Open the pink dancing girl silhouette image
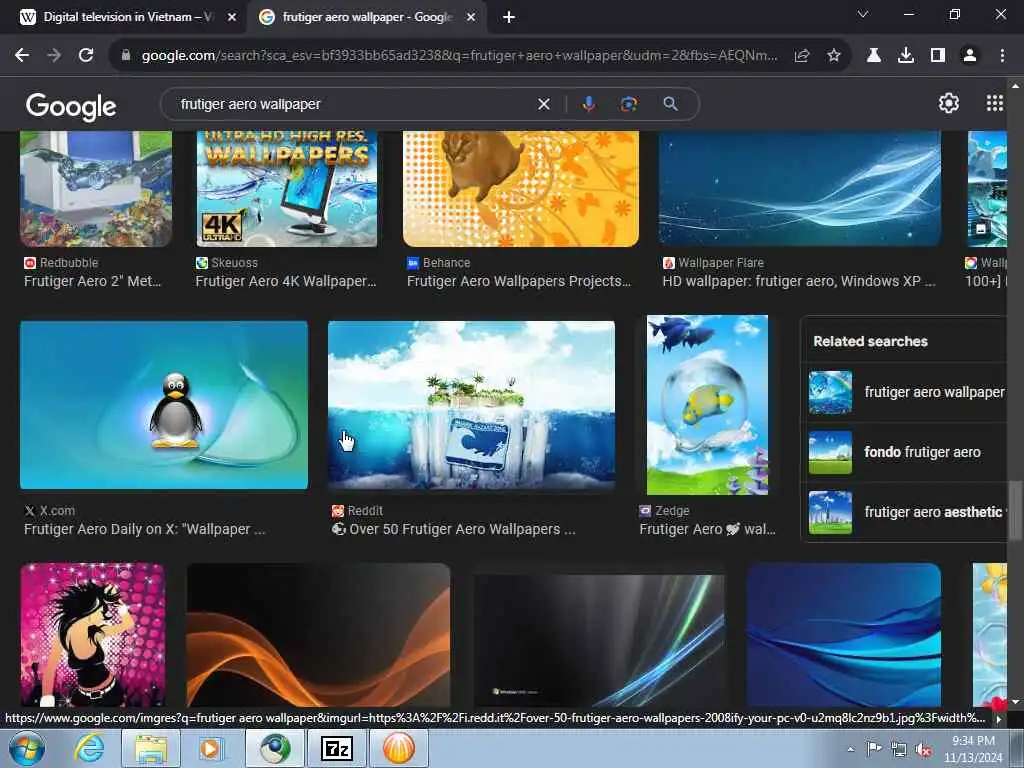1024x768 pixels. coord(92,635)
